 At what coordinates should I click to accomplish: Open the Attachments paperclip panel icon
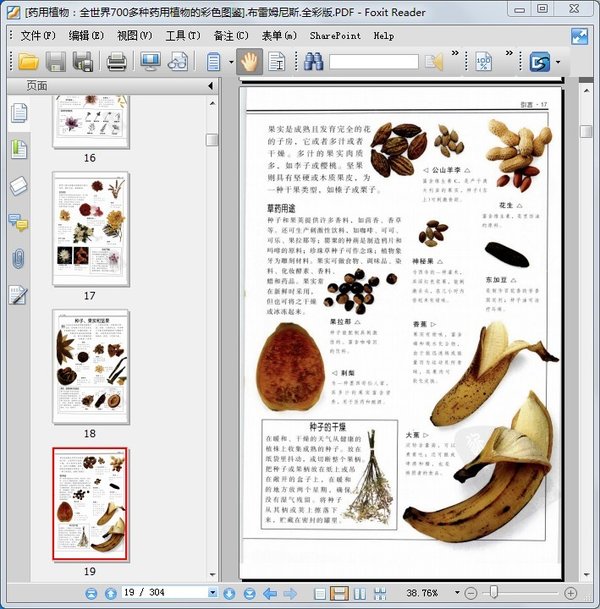tap(18, 259)
